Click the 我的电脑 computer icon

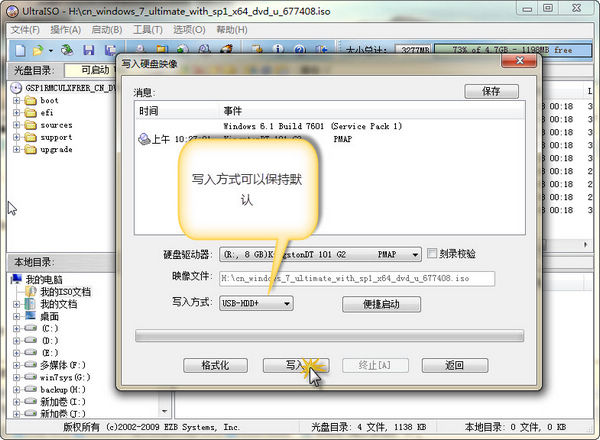pyautogui.click(x=16, y=279)
